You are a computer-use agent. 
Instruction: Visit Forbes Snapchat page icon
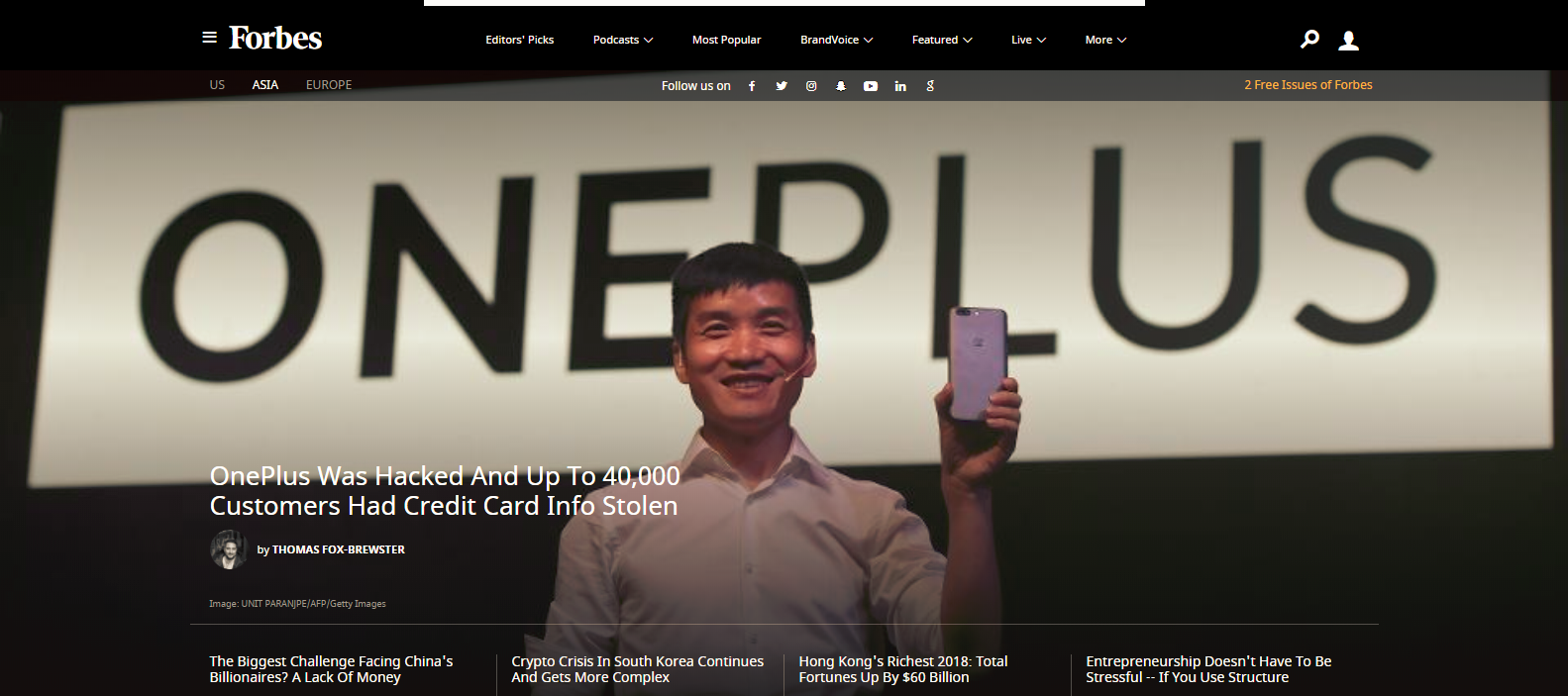click(841, 86)
